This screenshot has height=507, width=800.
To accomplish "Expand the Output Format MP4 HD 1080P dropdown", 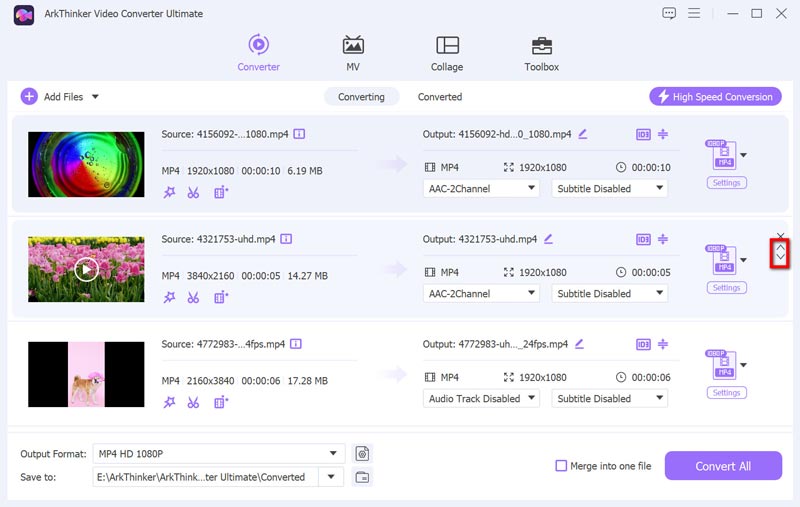I will 218,454.
